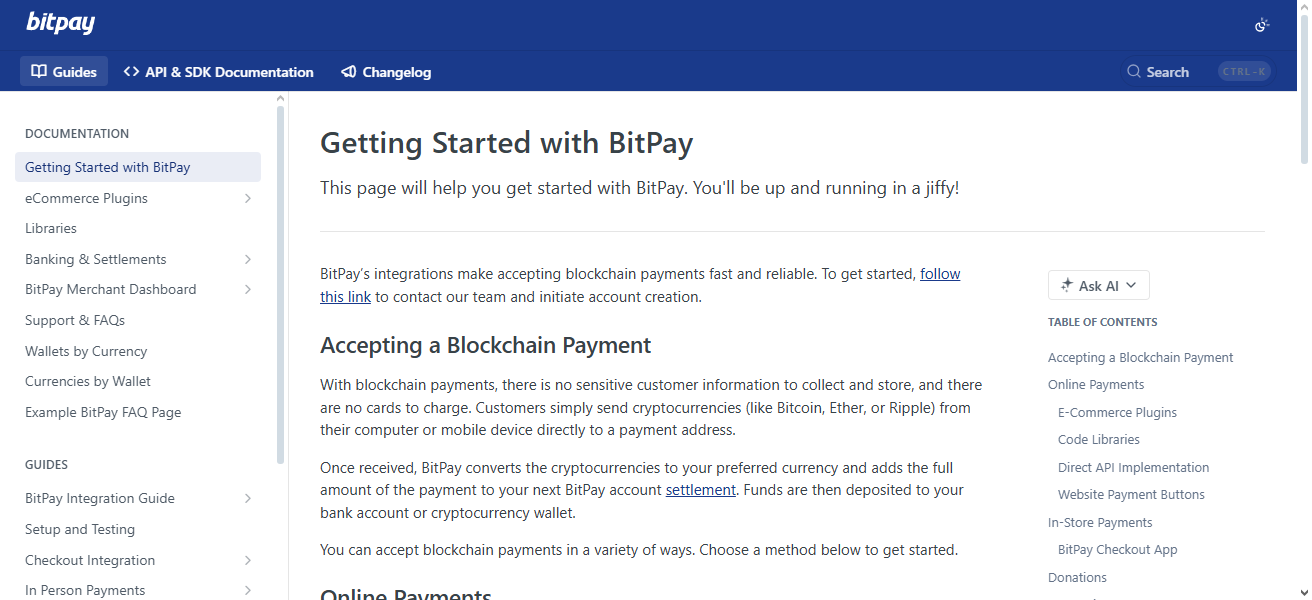The image size is (1312, 600).
Task: Click the bitpay logo in the header
Action: point(60,22)
